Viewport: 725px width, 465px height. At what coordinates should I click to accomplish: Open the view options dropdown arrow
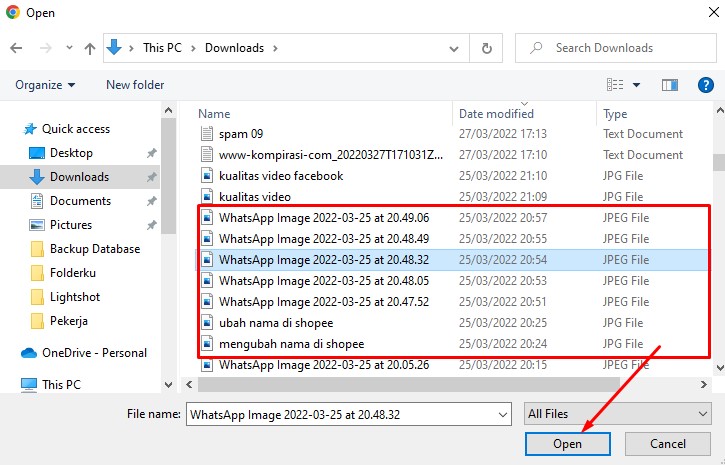pyautogui.click(x=637, y=85)
